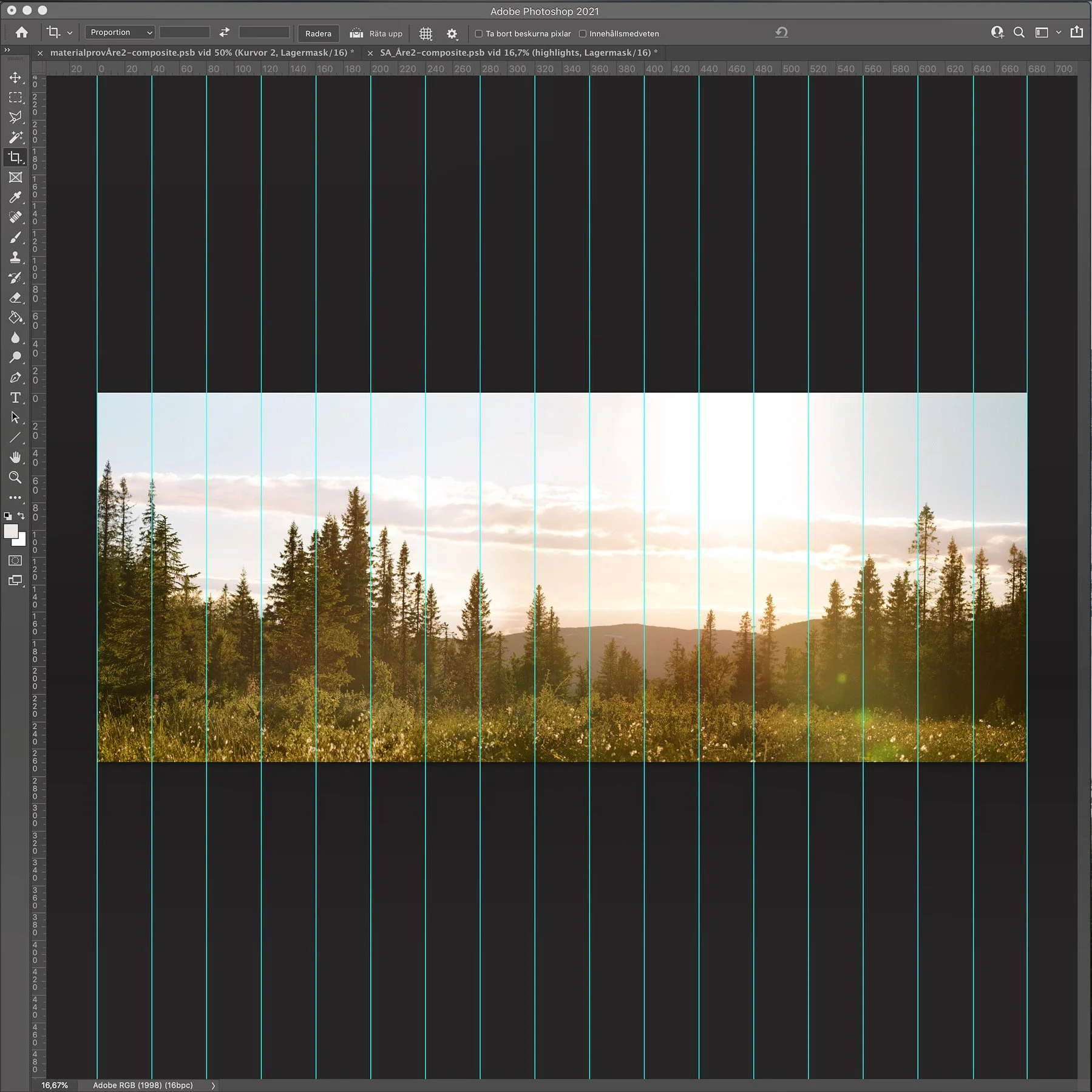Click the Räta upp straighten button
Screen dimensions: 1092x1092
(376, 33)
